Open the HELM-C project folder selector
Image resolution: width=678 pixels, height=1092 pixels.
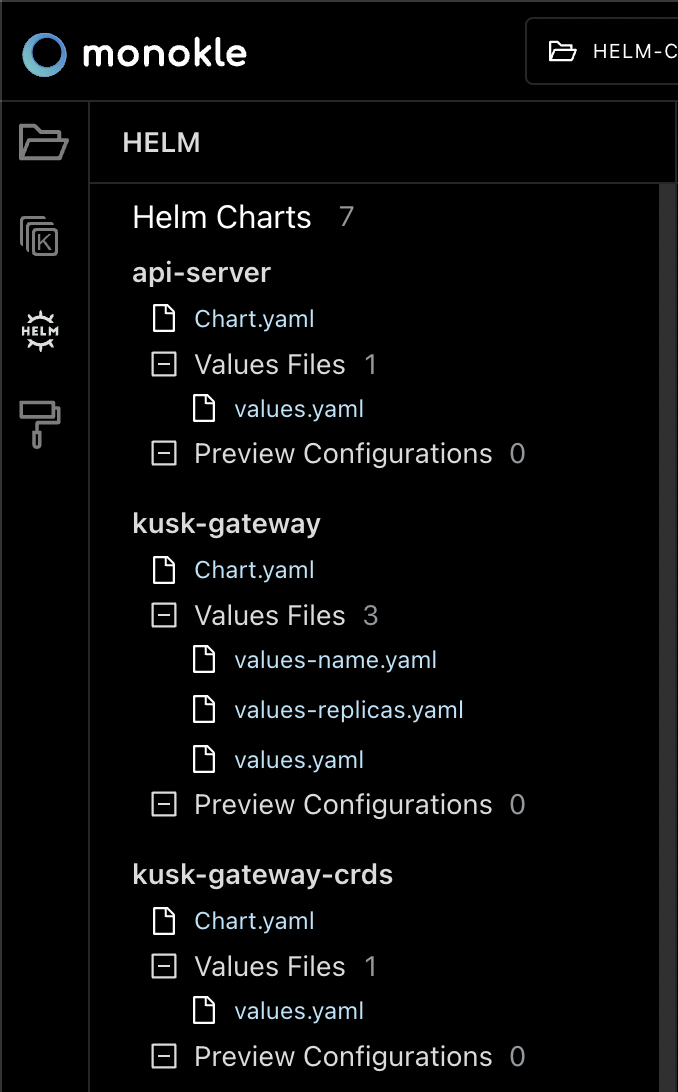click(x=602, y=52)
